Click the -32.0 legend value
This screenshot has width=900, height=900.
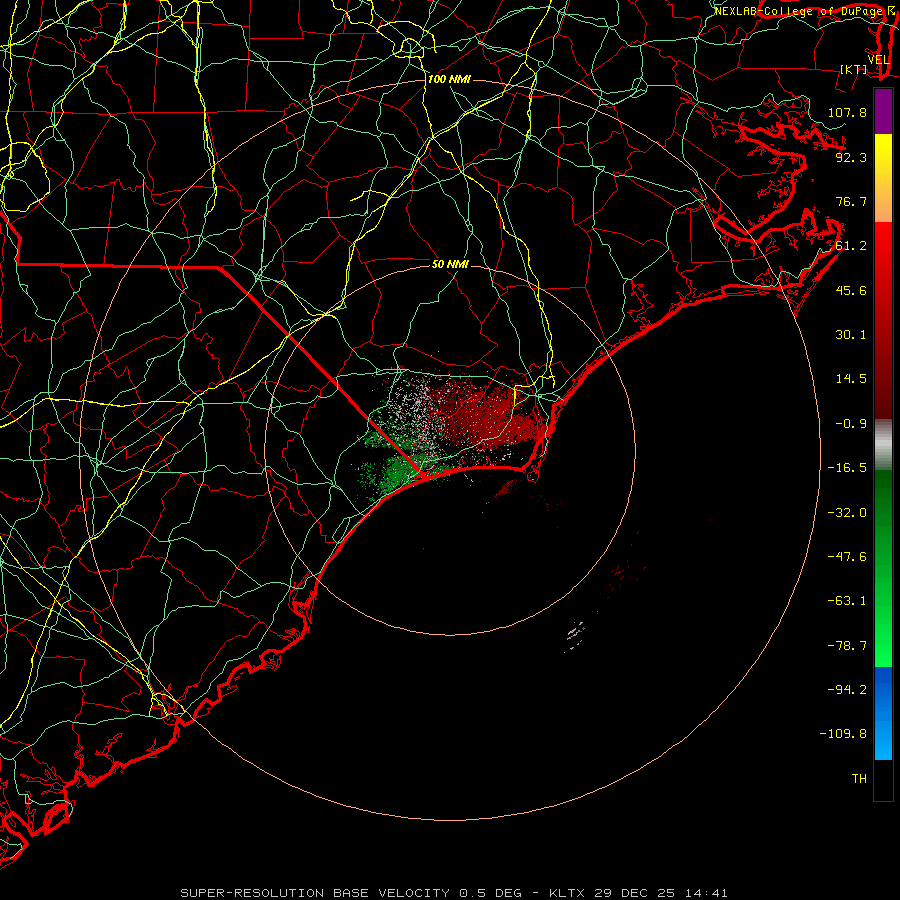847,513
